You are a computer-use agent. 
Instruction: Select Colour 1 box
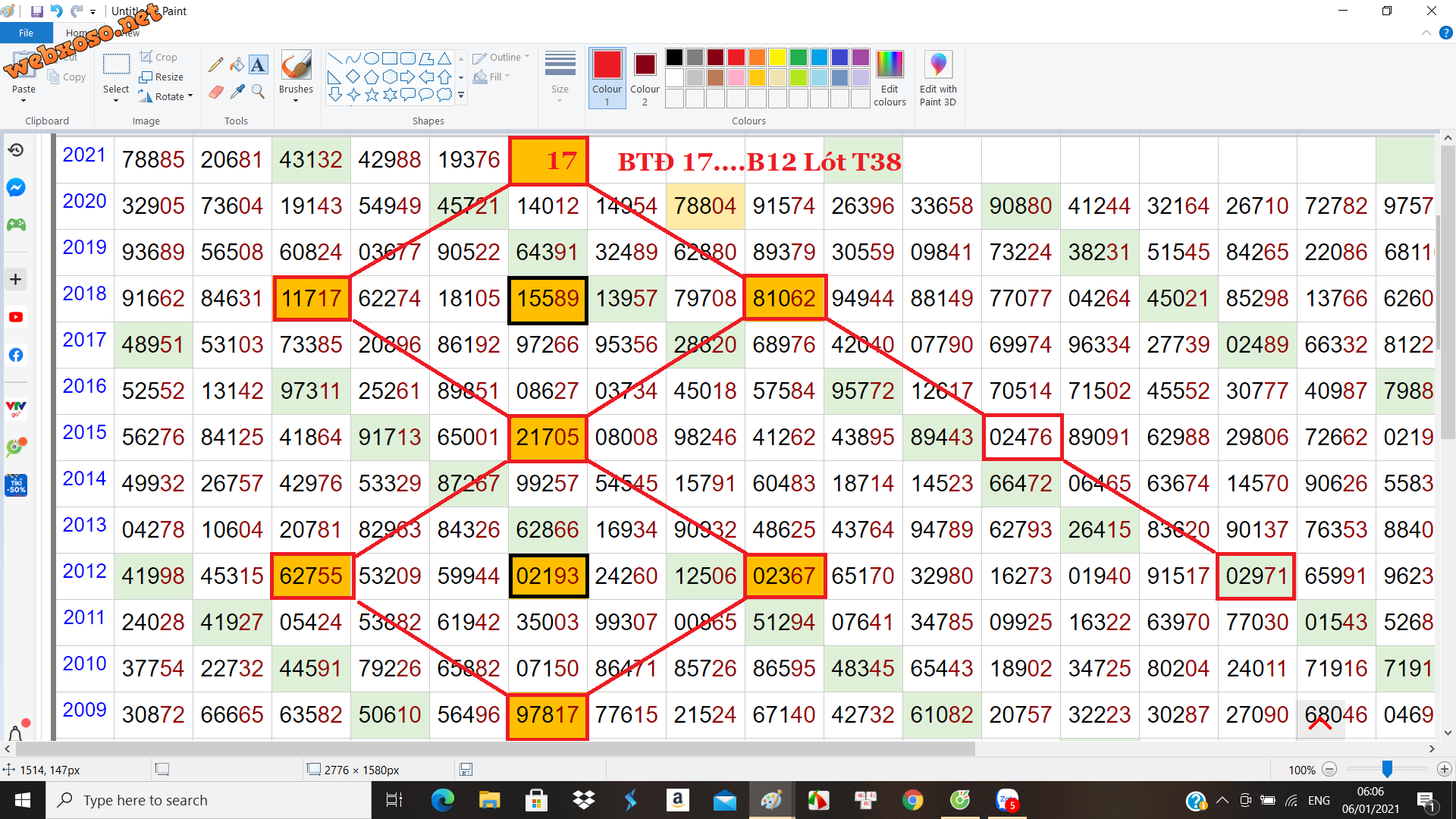tap(607, 77)
